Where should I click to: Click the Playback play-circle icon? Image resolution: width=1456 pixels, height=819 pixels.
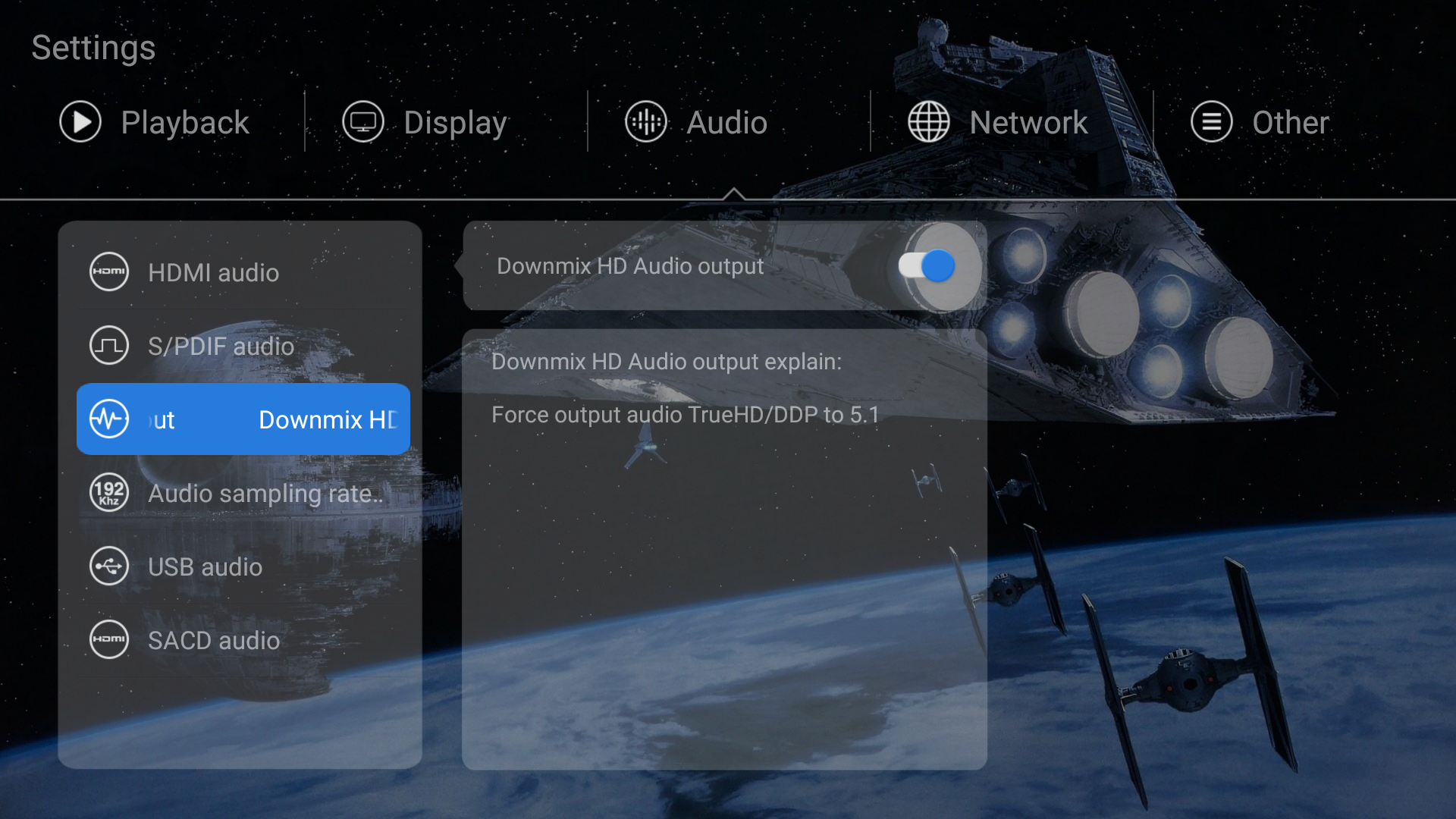80,121
